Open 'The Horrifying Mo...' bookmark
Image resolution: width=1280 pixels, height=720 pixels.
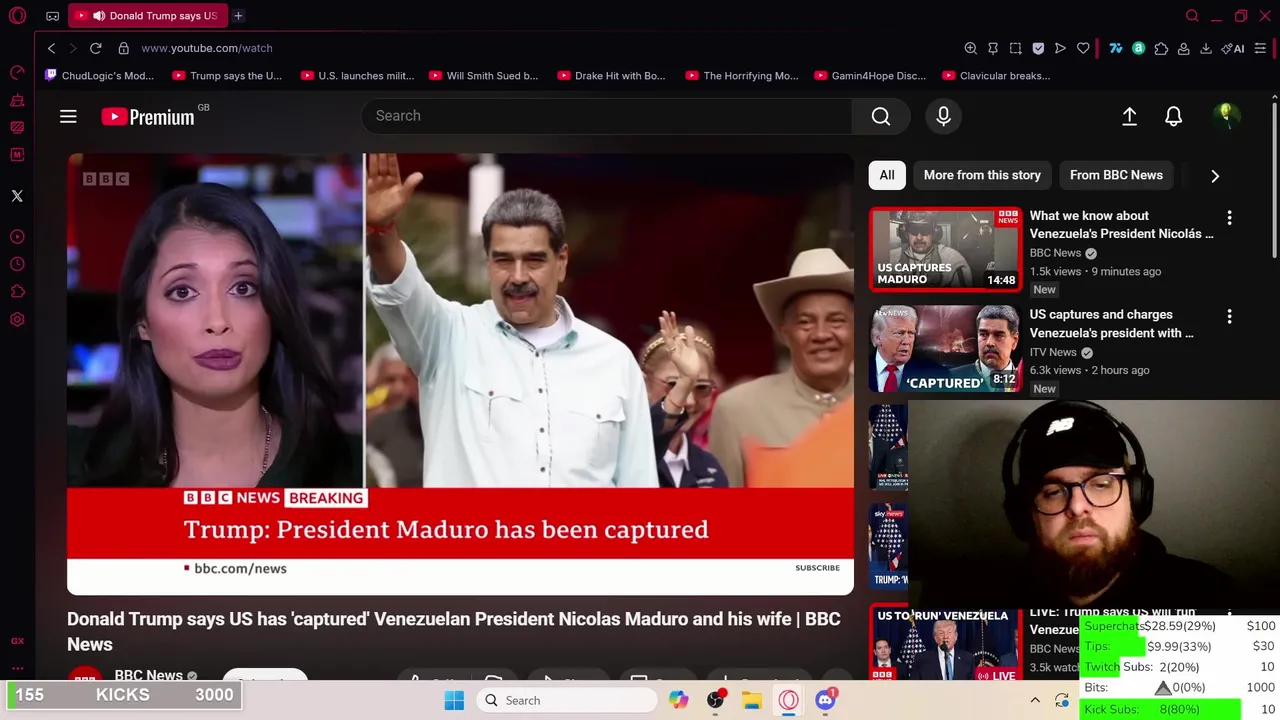pyautogui.click(x=741, y=76)
